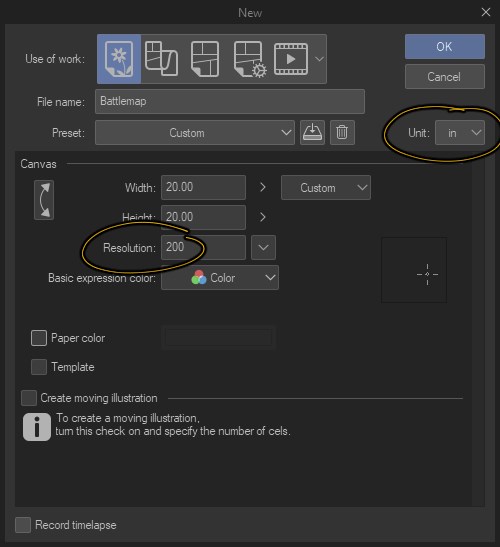Enable the Template checkbox

coord(39,367)
